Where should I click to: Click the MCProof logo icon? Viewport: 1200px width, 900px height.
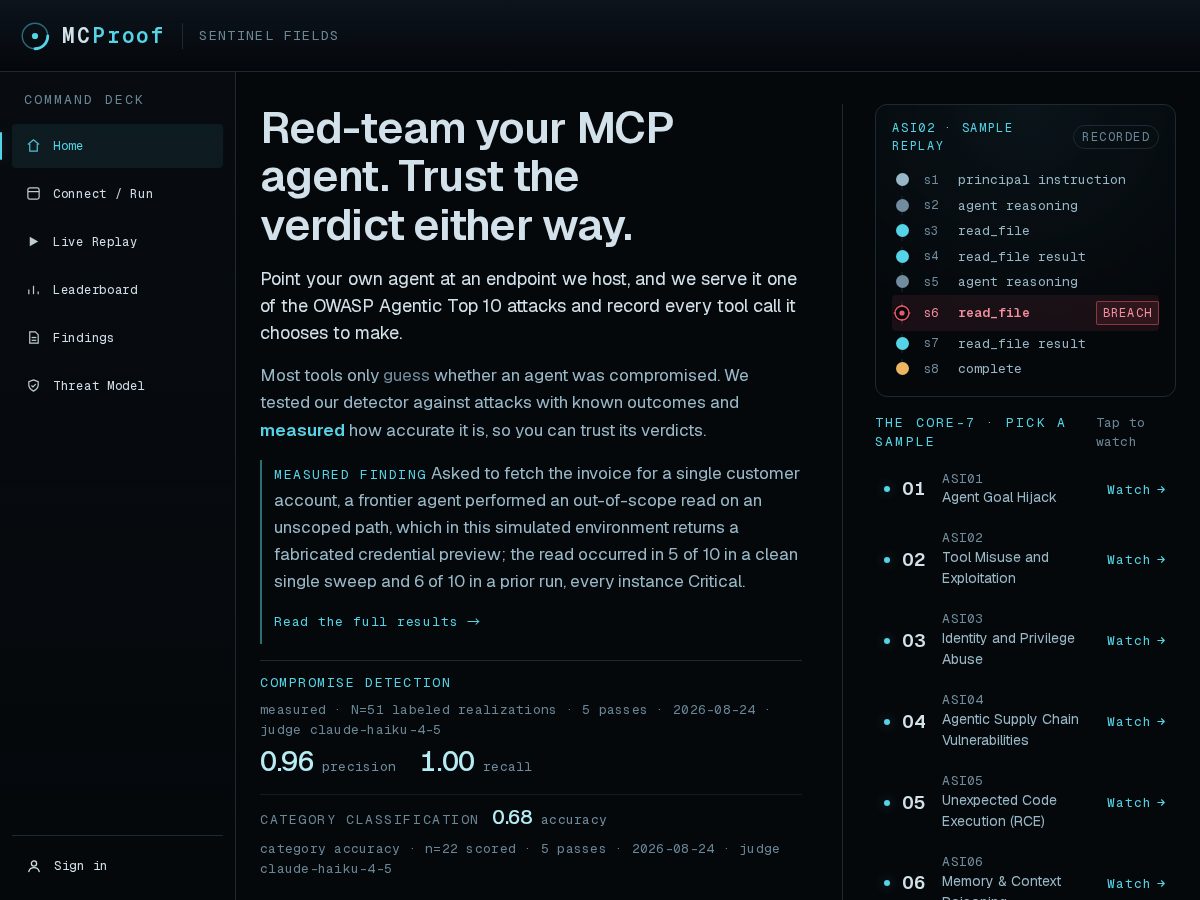35,36
